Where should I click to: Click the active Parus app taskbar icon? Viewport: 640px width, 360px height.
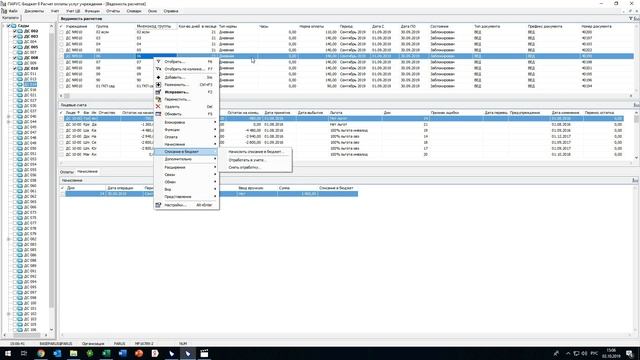tap(188, 353)
